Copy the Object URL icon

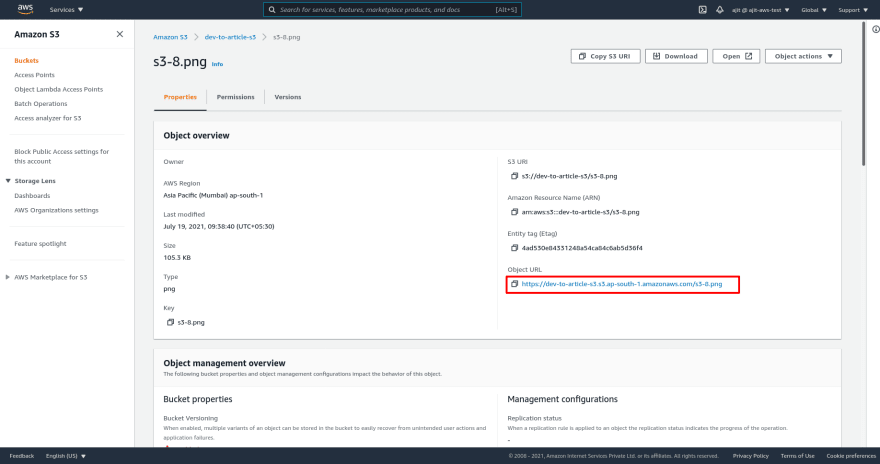pos(514,284)
